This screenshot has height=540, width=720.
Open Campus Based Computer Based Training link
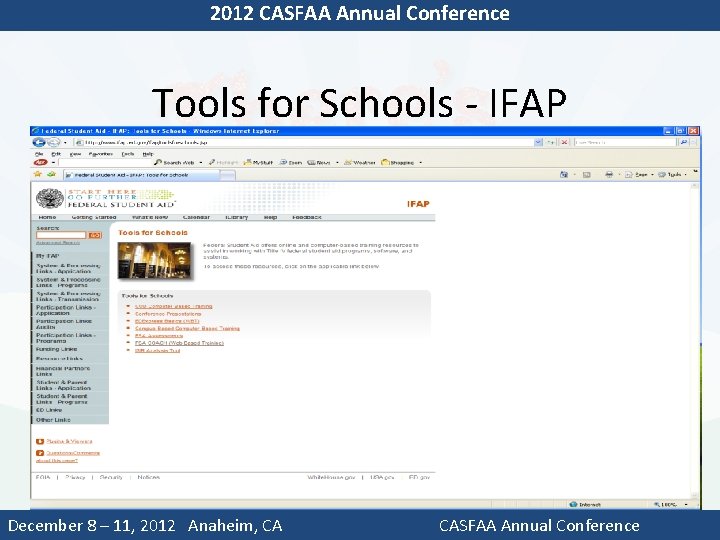pos(187,328)
